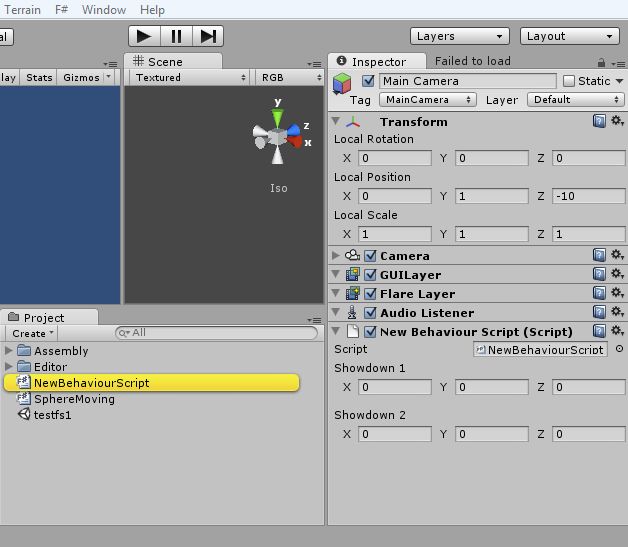Open the GUILayer component help icon
Screen dimensions: 628x547
[x=599, y=274]
